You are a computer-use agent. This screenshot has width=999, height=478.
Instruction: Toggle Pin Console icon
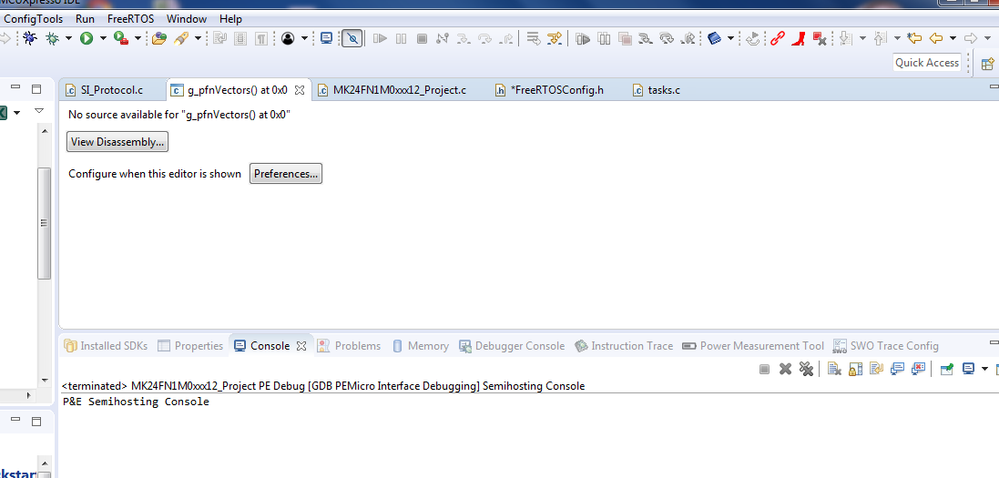coord(947,368)
